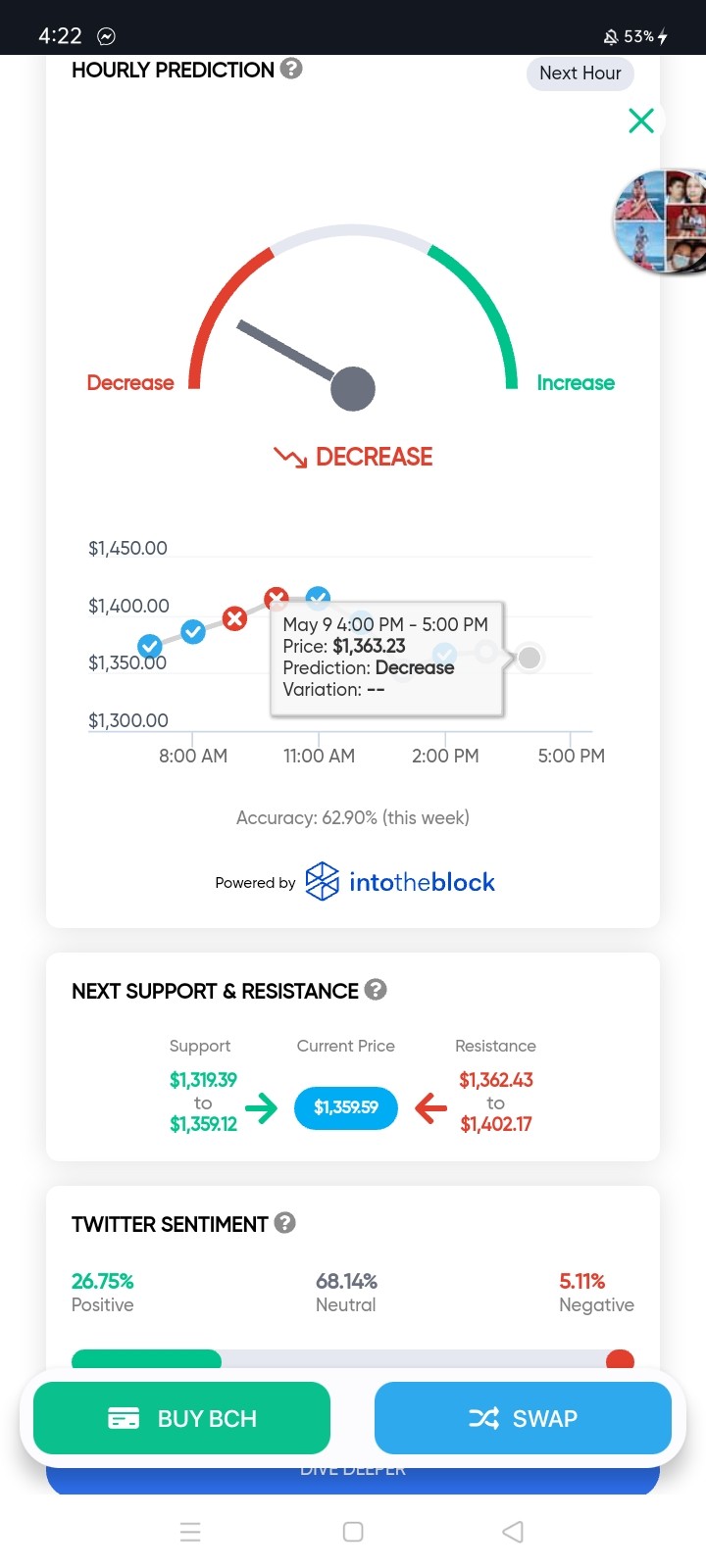This screenshot has width=706, height=1568.
Task: Tap the green support arrow icon
Action: (262, 1107)
